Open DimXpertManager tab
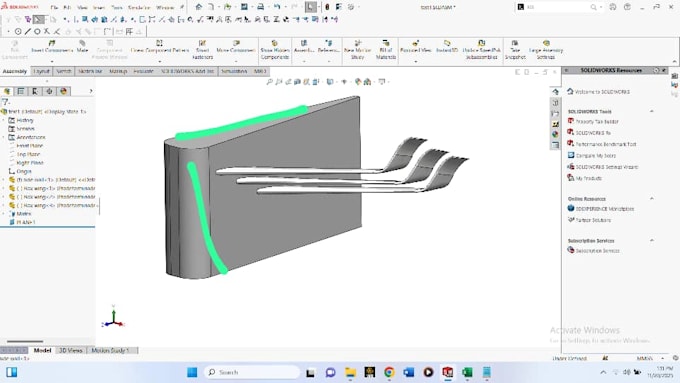680x383 pixels. [x=49, y=91]
